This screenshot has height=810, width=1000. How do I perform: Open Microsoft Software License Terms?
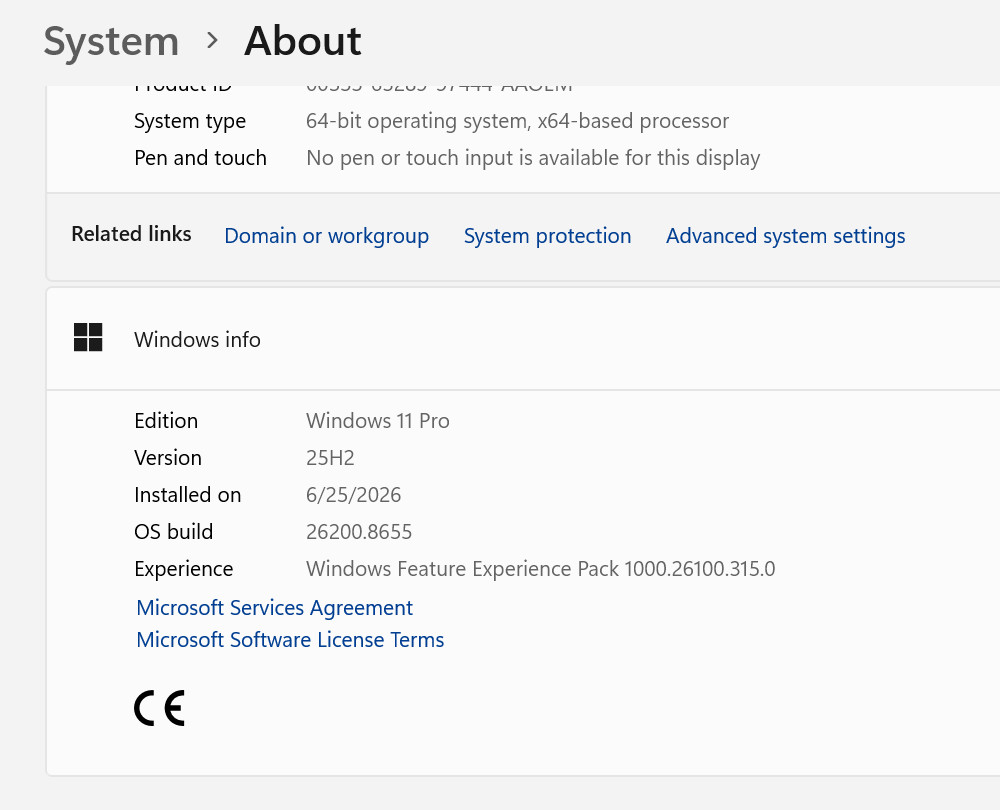(290, 640)
